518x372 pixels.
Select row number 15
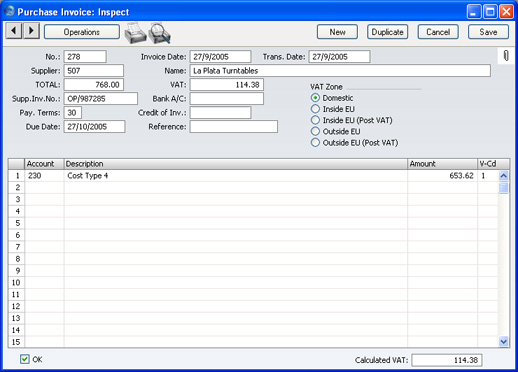click(17, 342)
